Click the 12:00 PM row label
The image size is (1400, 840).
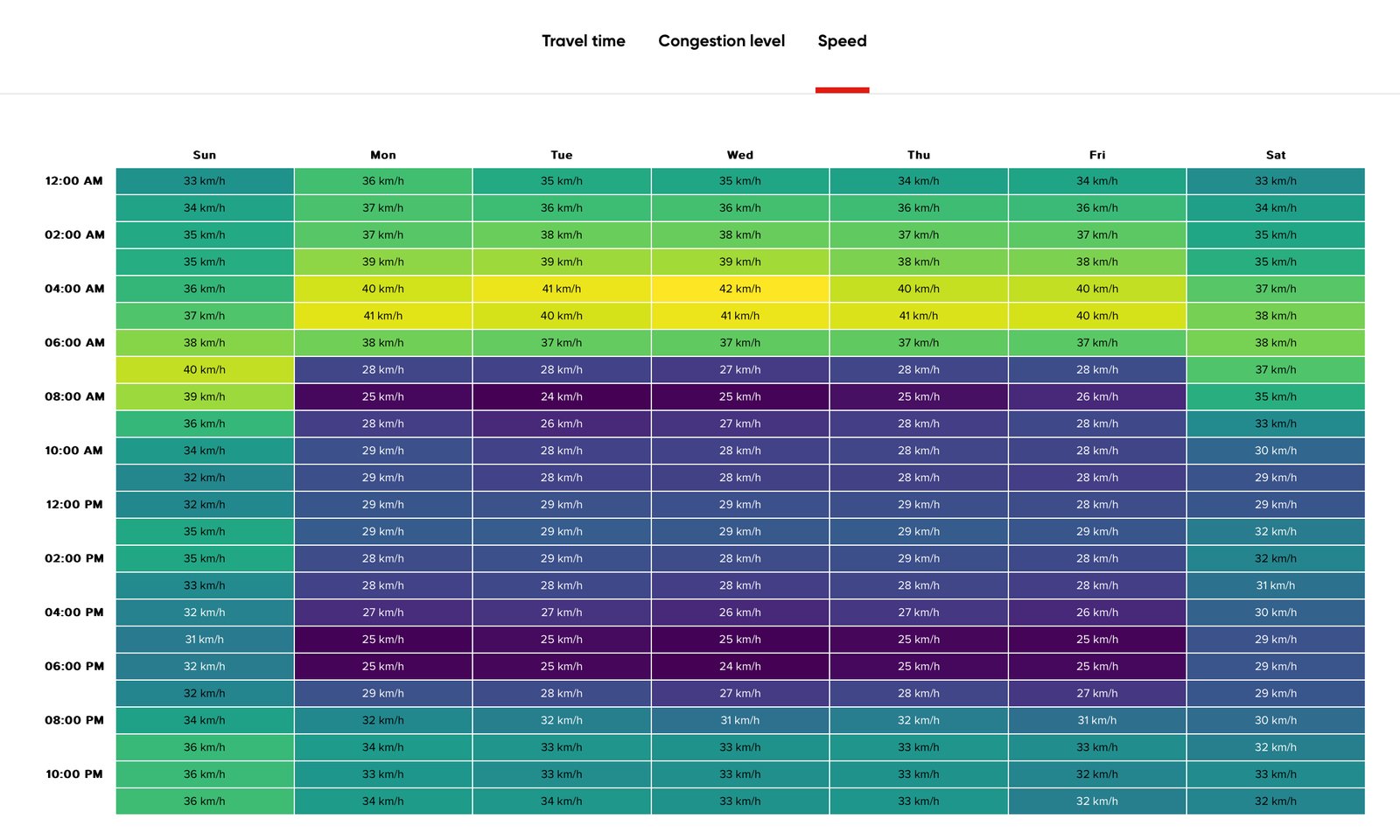pos(74,504)
